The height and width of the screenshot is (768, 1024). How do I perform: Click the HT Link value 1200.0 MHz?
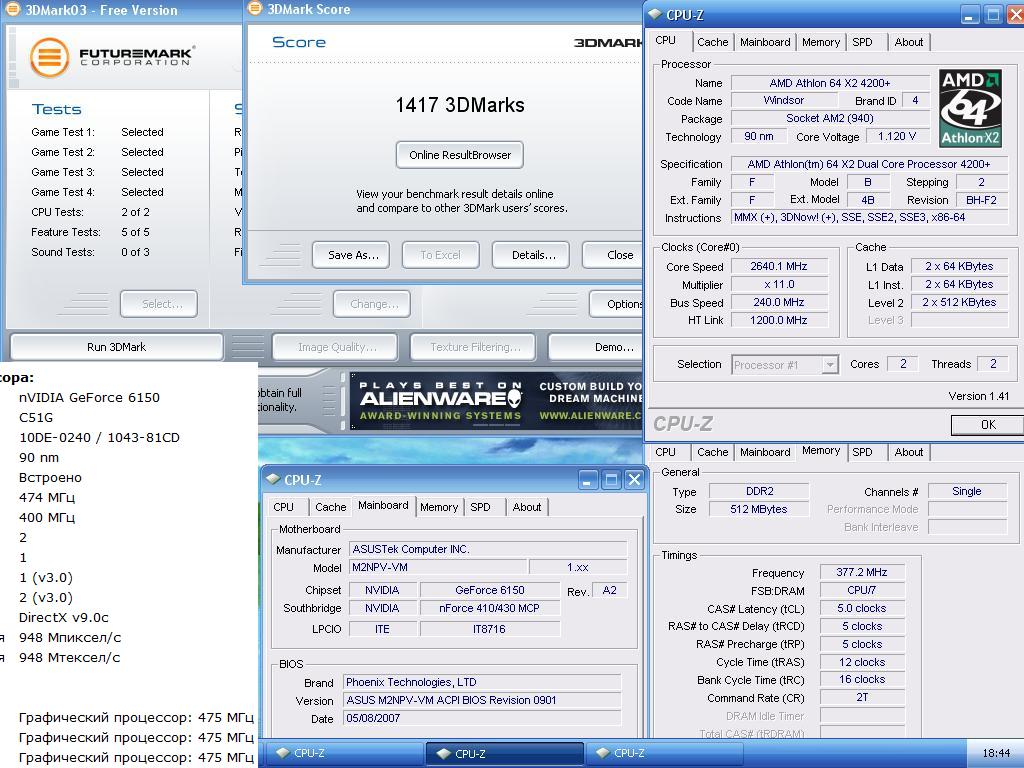[x=779, y=320]
